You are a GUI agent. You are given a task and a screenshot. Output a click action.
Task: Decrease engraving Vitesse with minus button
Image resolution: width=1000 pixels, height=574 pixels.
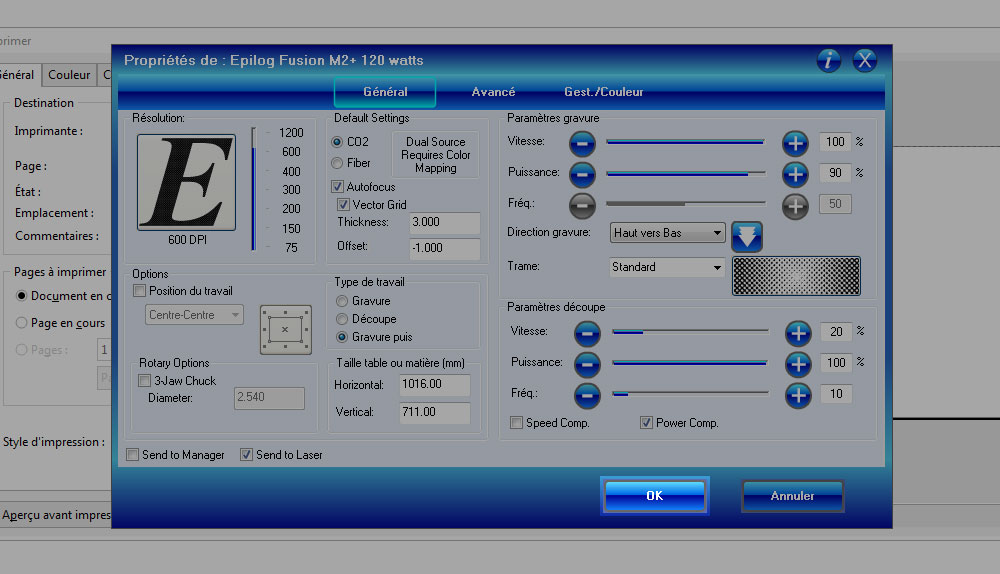[582, 144]
